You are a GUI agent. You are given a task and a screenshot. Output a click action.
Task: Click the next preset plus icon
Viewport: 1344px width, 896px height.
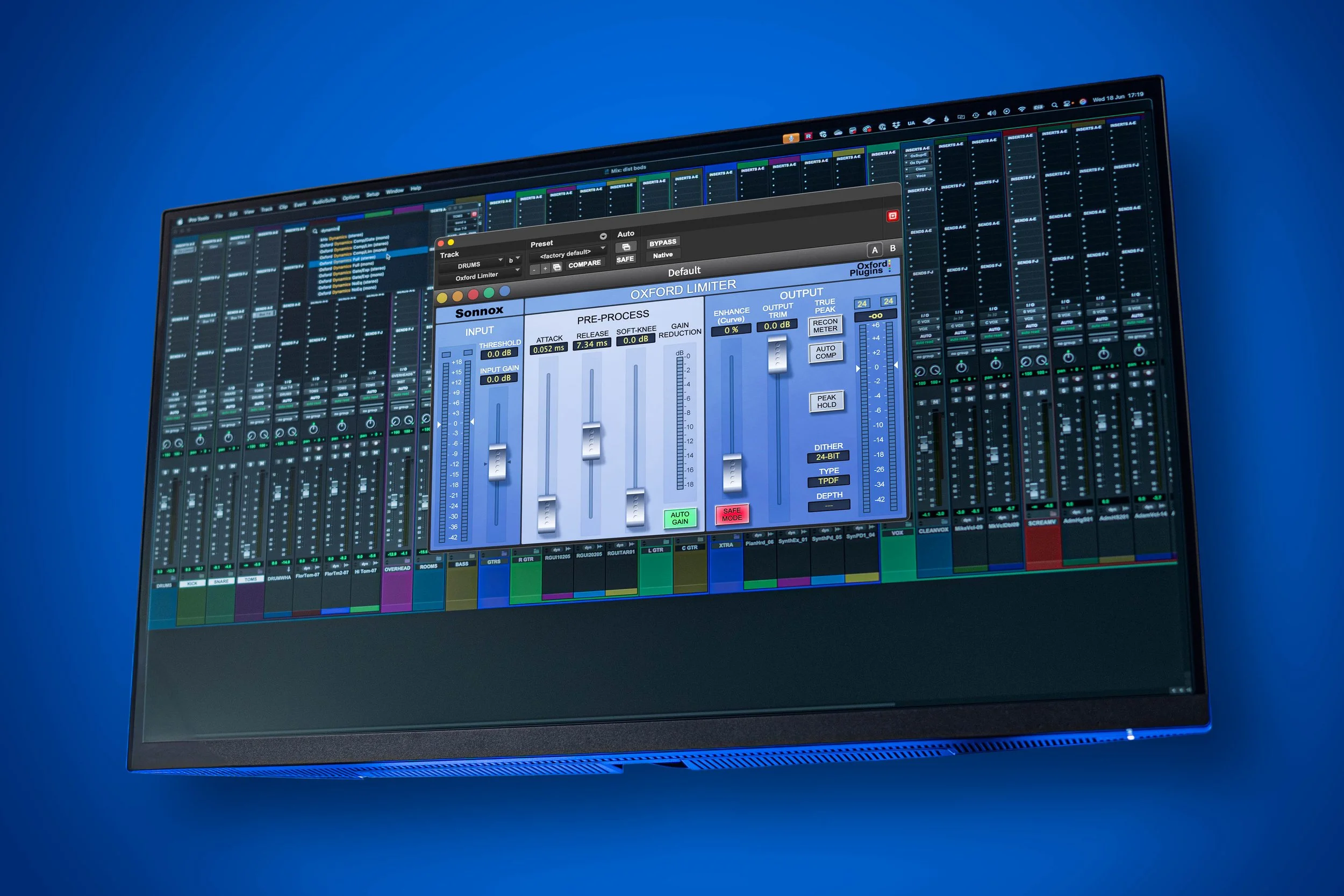pos(545,268)
